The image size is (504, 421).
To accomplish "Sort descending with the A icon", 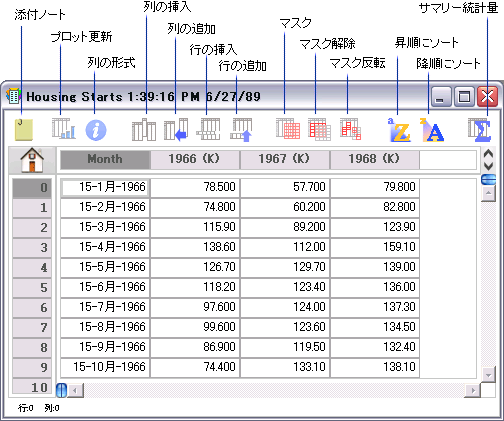I will (432, 130).
